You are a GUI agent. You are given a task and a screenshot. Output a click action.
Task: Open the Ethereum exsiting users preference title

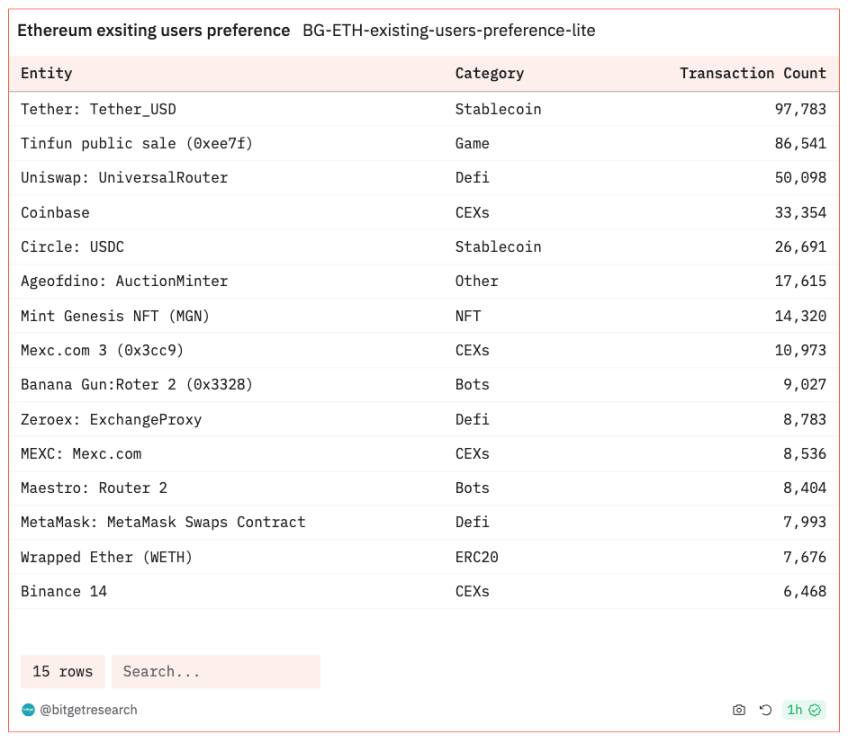(154, 31)
